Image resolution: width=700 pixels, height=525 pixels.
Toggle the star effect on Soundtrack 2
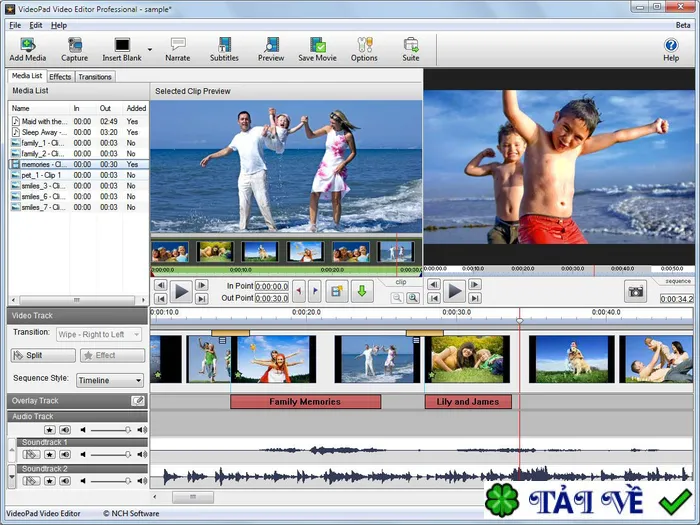(50, 481)
